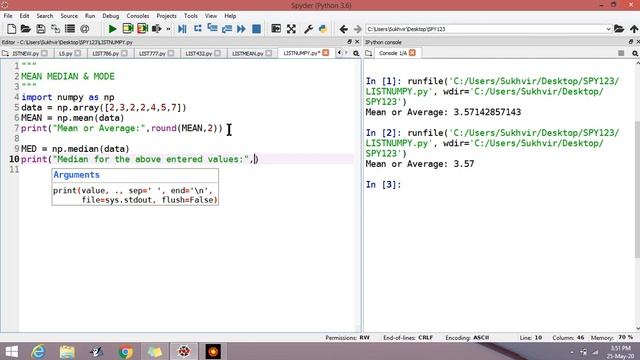This screenshot has height=360, width=640.
Task: Maximize current pane icon
Action: point(276,29)
